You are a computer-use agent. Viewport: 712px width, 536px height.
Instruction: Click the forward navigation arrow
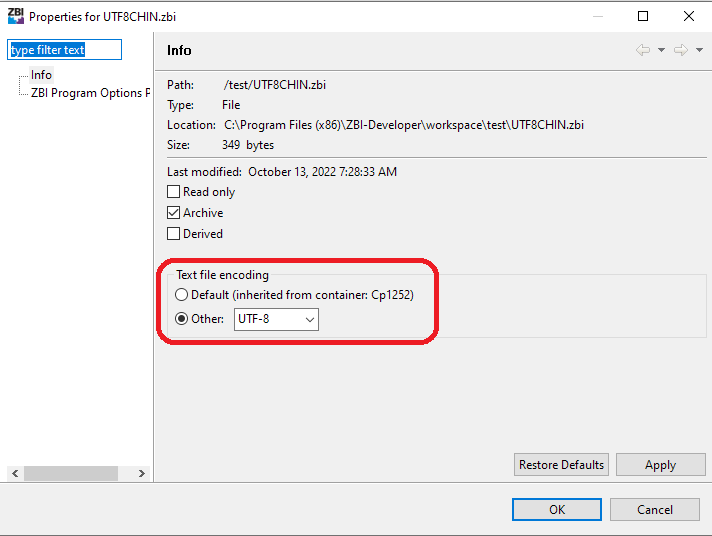point(680,51)
